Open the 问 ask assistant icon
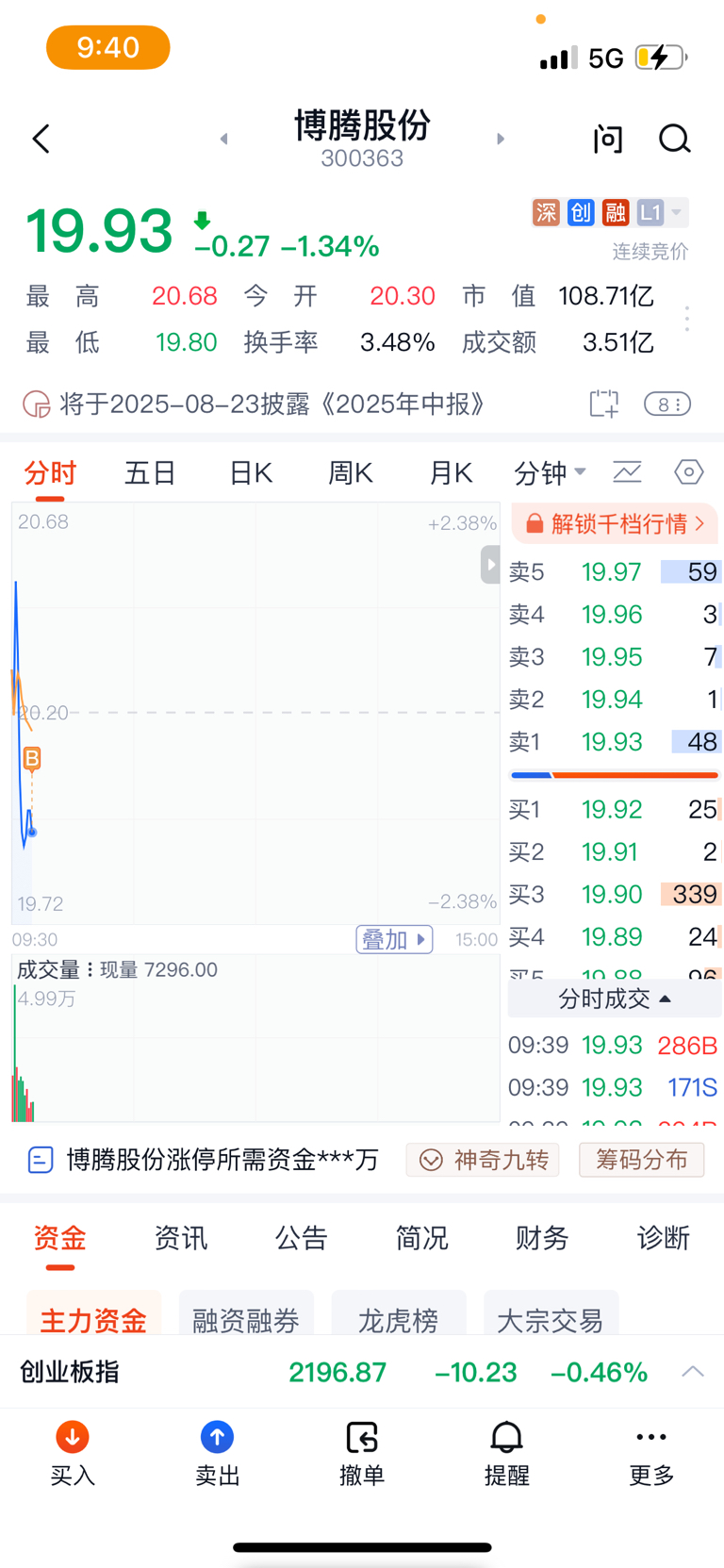Viewport: 724px width, 1568px height. click(608, 140)
